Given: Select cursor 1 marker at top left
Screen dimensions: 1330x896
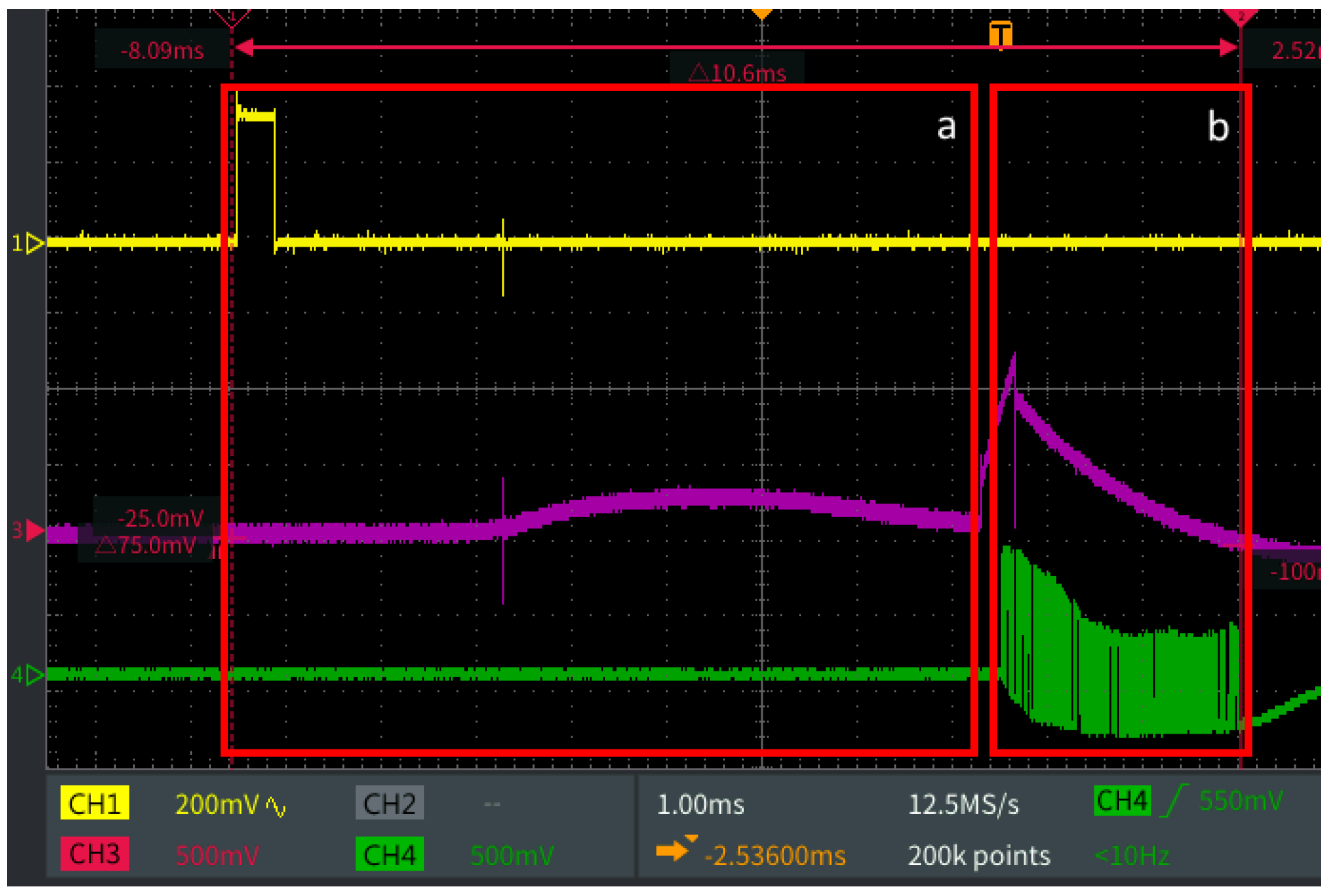Looking at the screenshot, I should click(x=232, y=16).
